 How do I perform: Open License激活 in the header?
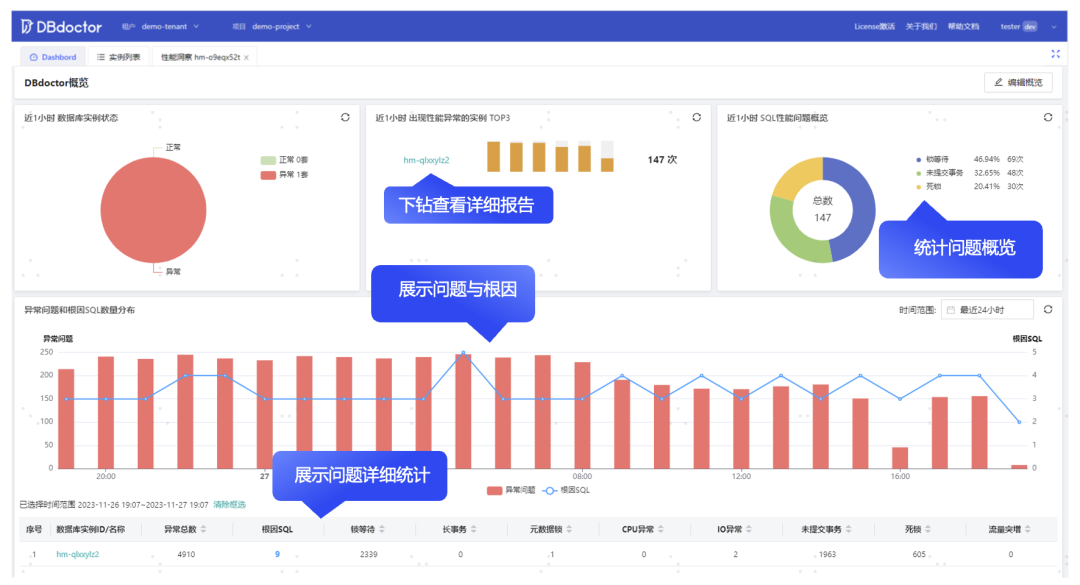pyautogui.click(x=874, y=27)
